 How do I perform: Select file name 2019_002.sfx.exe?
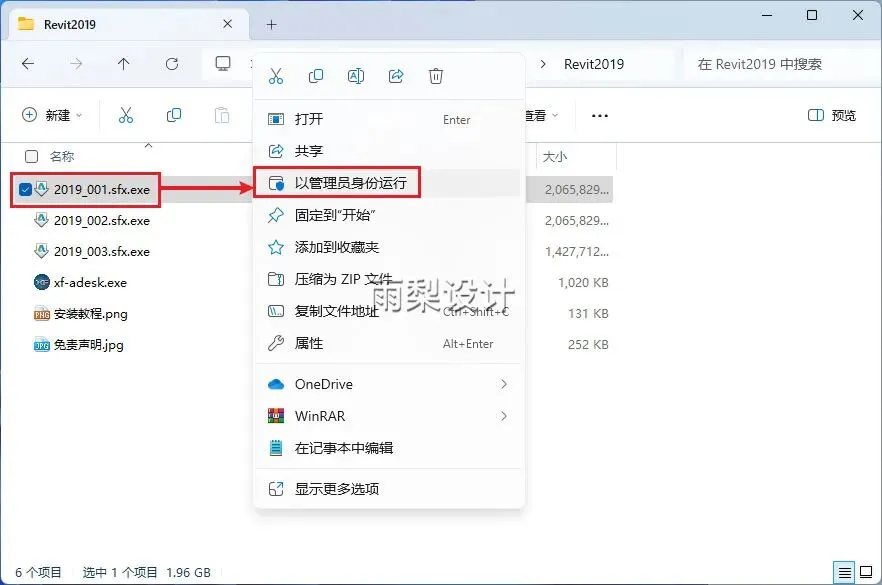pyautogui.click(x=102, y=220)
